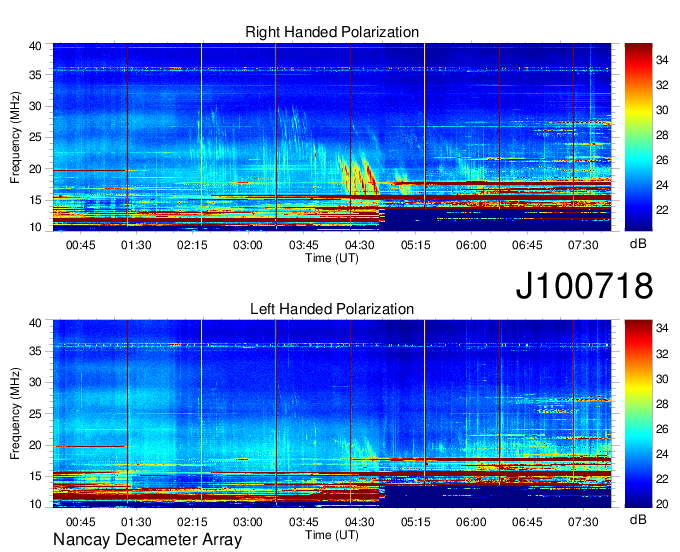Click the 02:15 time tick on Right Handed plot
This screenshot has height=552, width=680.
192,245
